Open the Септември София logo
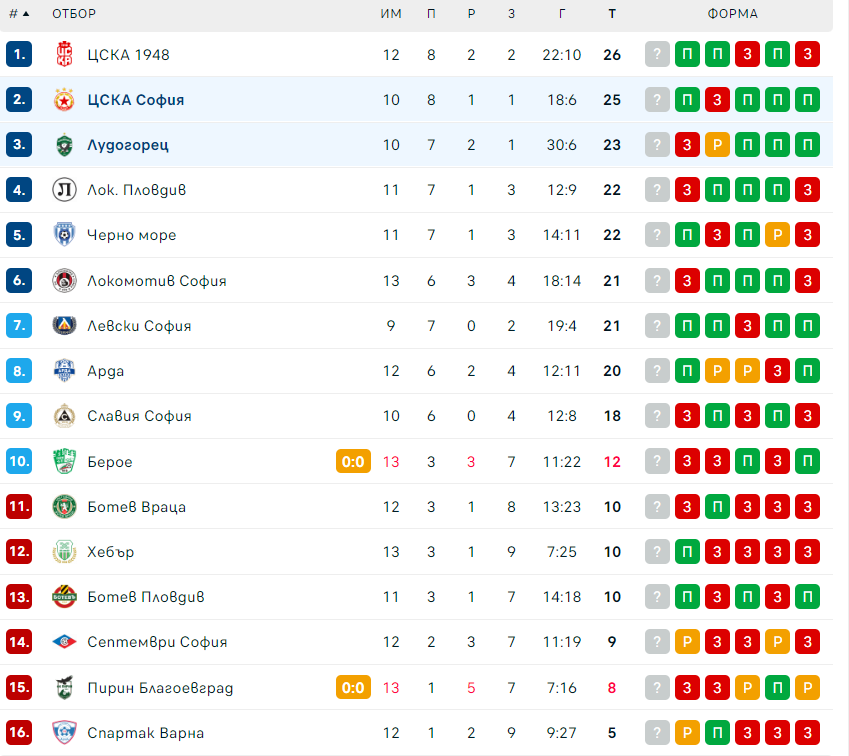Viewport: 849px width, 756px height. coord(64,642)
